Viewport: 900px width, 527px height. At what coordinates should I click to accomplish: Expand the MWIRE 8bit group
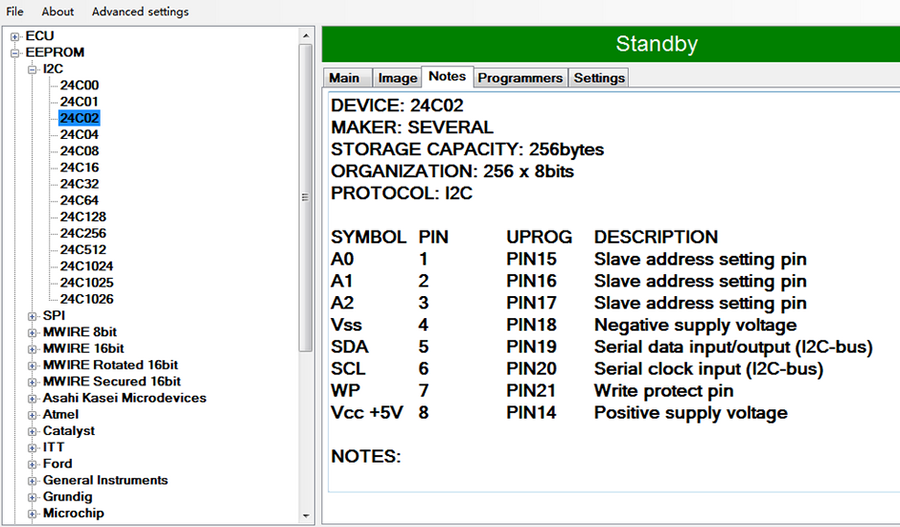[32, 333]
